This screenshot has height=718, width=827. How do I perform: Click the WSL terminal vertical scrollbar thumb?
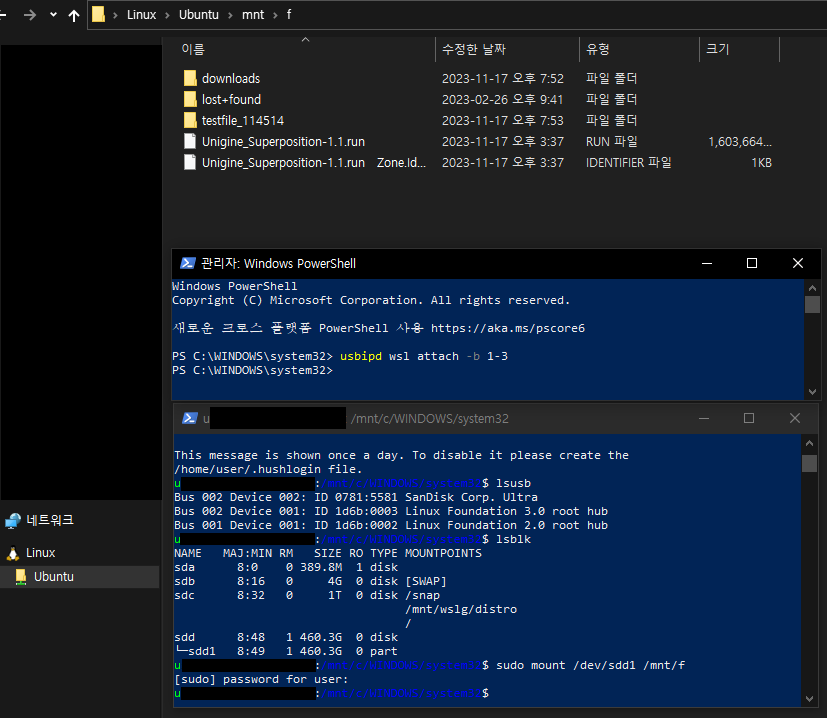point(809,464)
